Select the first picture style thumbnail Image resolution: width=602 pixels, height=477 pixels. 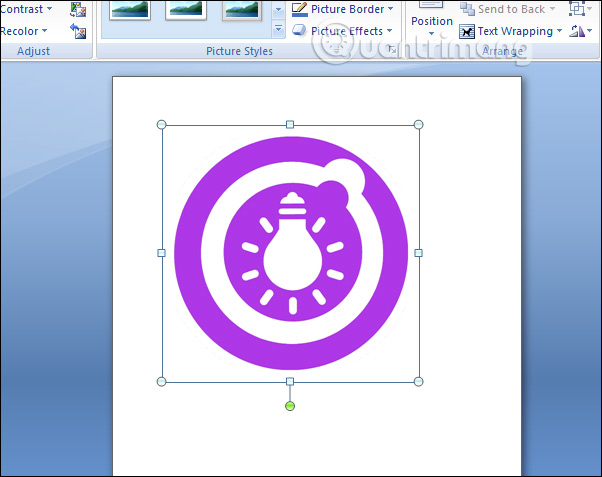click(129, 10)
